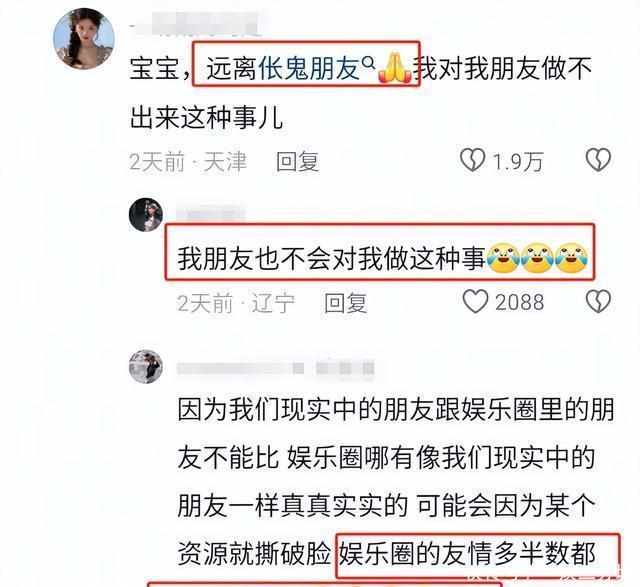The image size is (640, 587).
Task: Like the first comment with 1.9万 likes
Action: 473,160
